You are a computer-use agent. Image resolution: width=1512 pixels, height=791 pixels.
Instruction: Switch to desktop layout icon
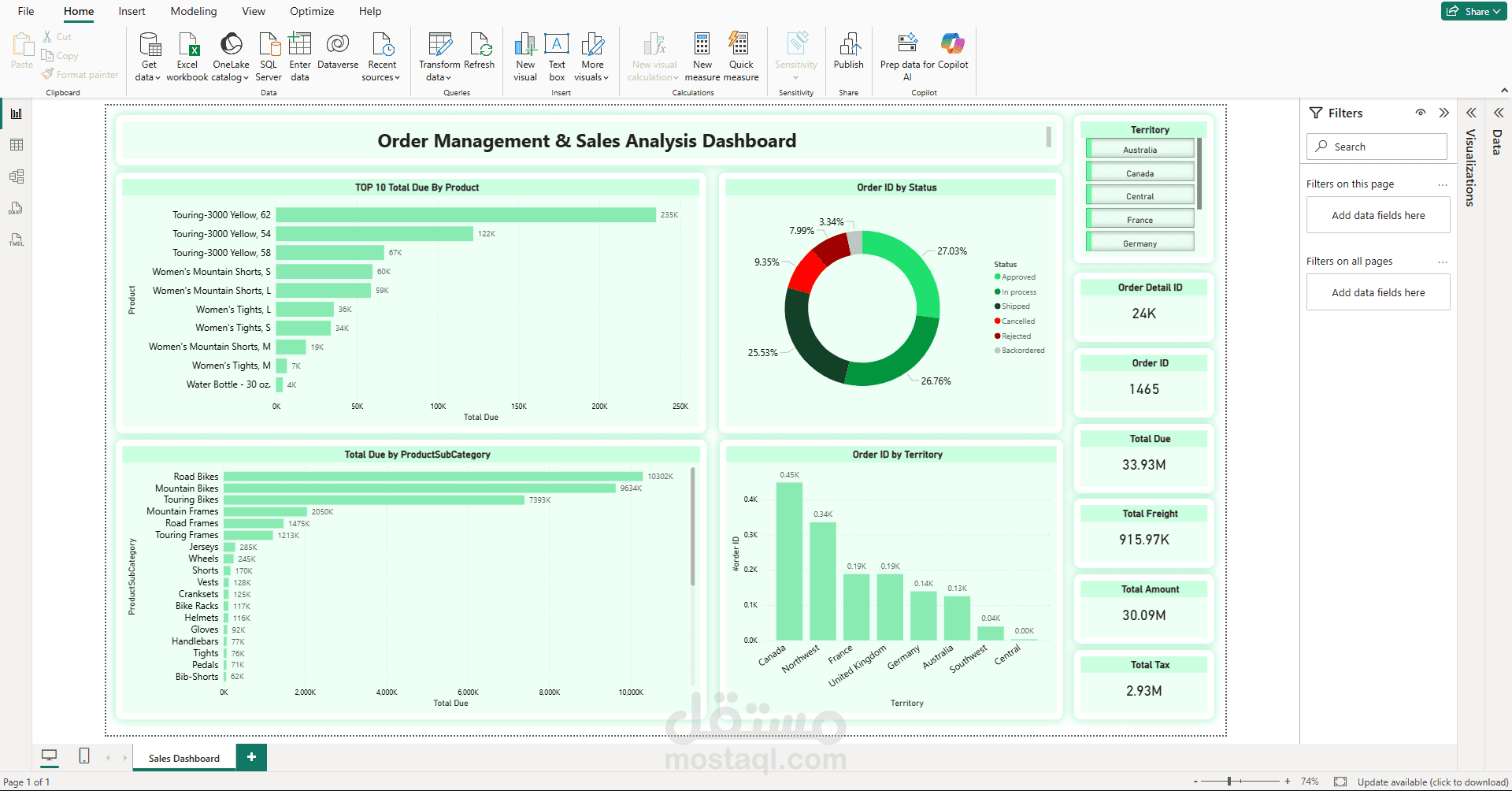[49, 757]
